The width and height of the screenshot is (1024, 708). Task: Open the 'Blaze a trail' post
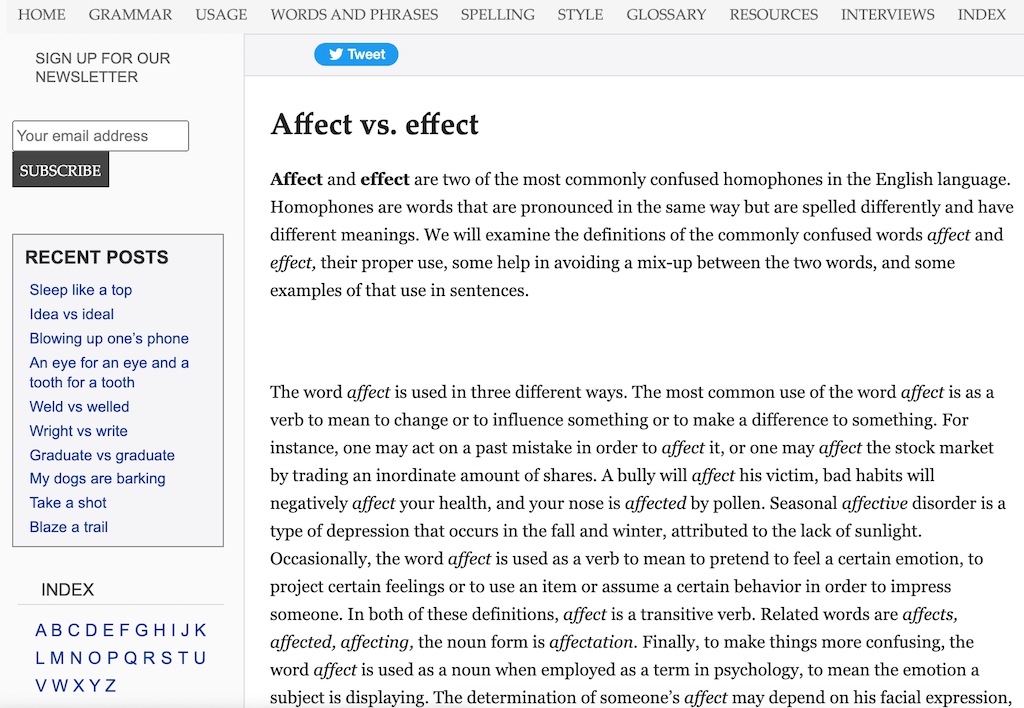point(69,527)
